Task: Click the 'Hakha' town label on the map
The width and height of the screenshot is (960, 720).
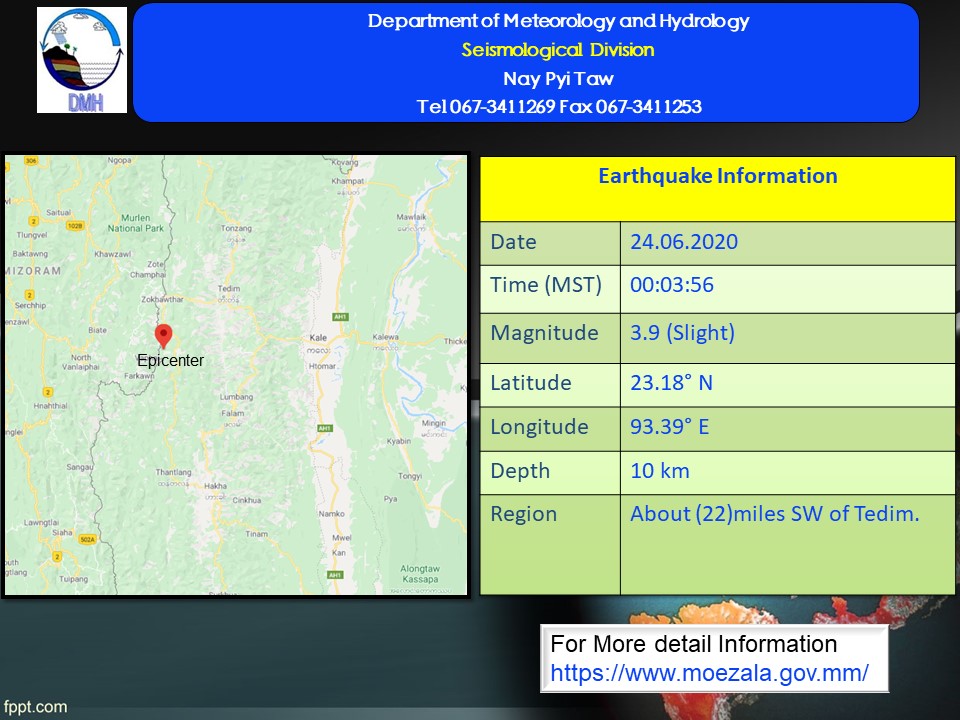Action: coord(216,486)
